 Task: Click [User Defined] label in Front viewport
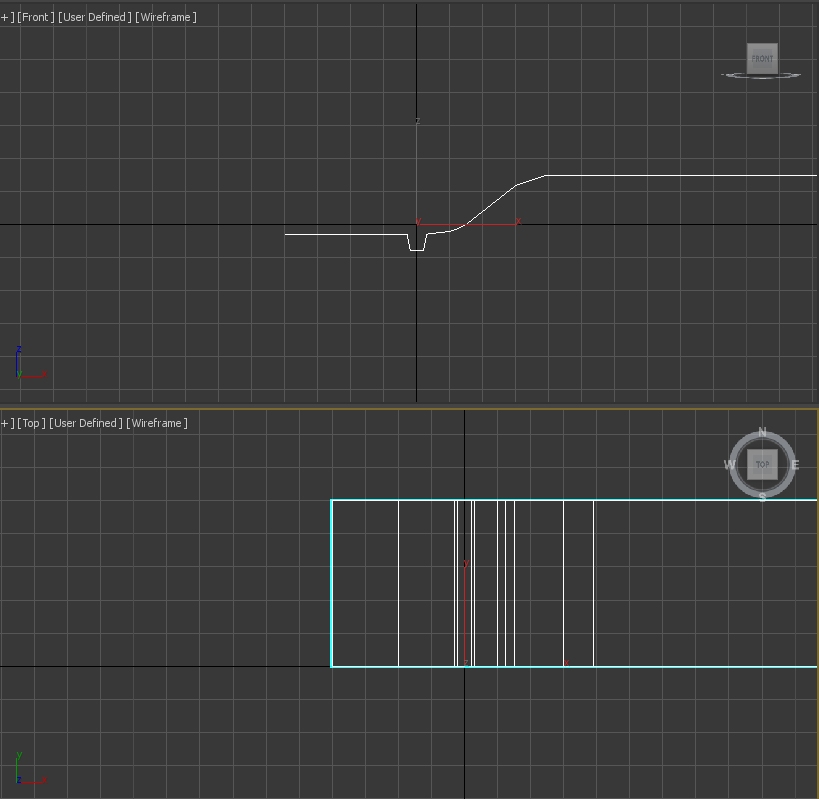(93, 17)
